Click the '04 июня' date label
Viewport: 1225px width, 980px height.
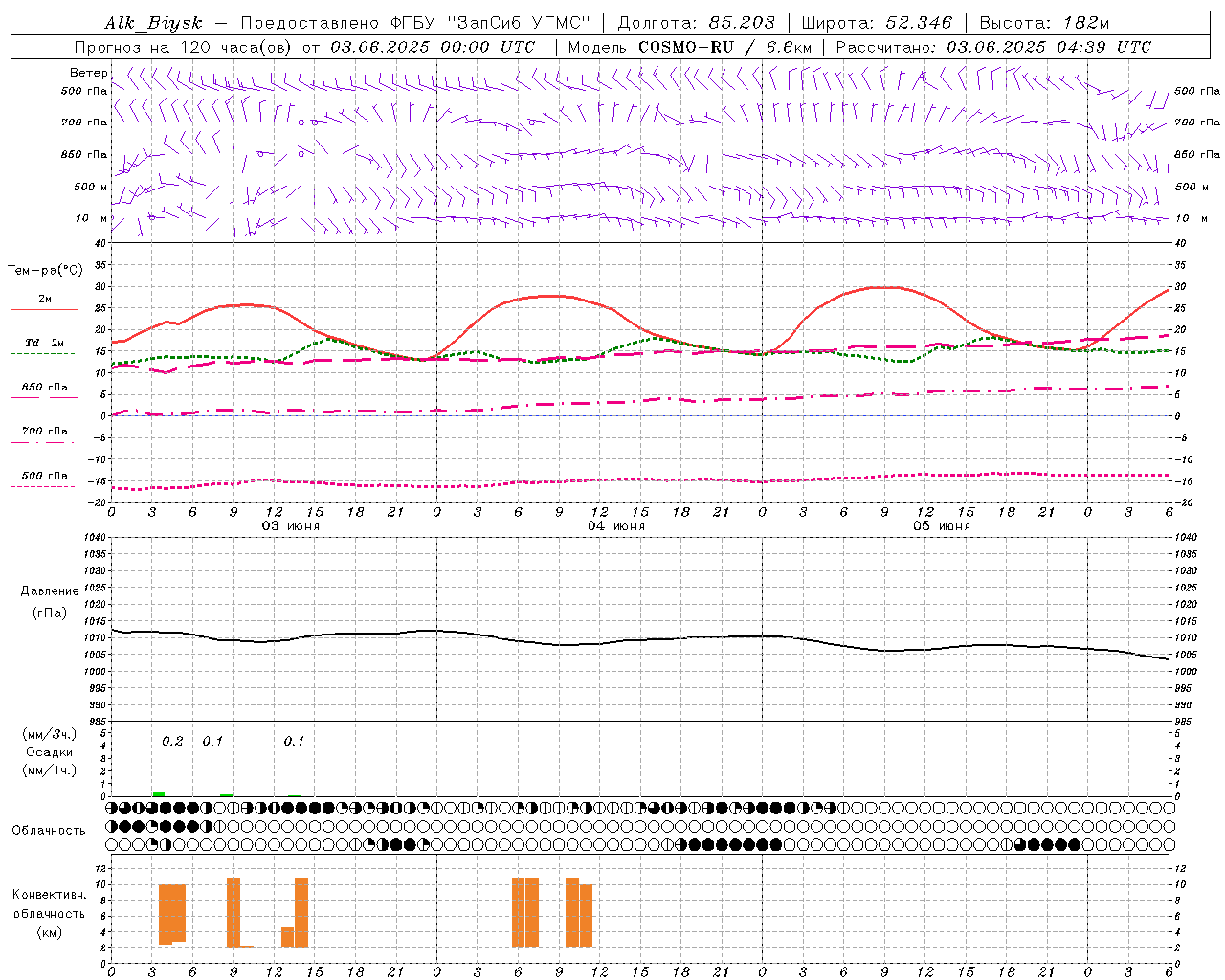pyautogui.click(x=616, y=526)
